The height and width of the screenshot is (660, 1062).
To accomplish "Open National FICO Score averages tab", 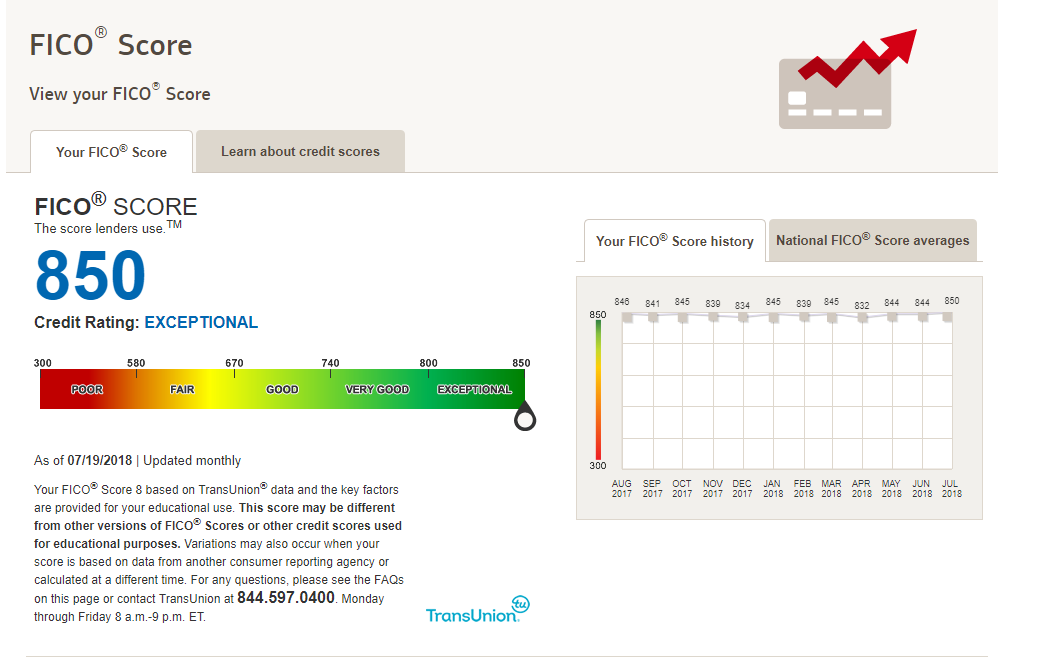I will [872, 240].
